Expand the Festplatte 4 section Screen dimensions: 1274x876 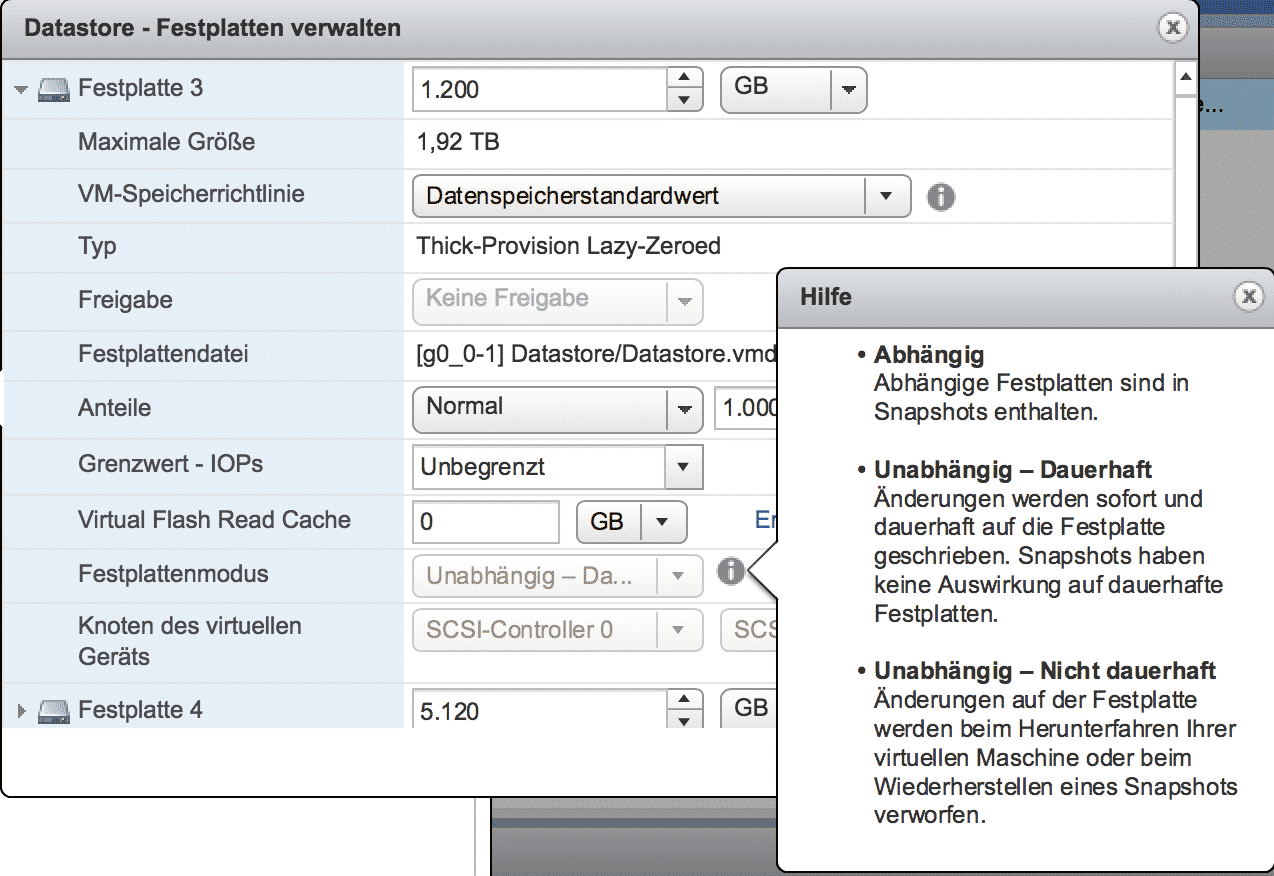coord(22,711)
